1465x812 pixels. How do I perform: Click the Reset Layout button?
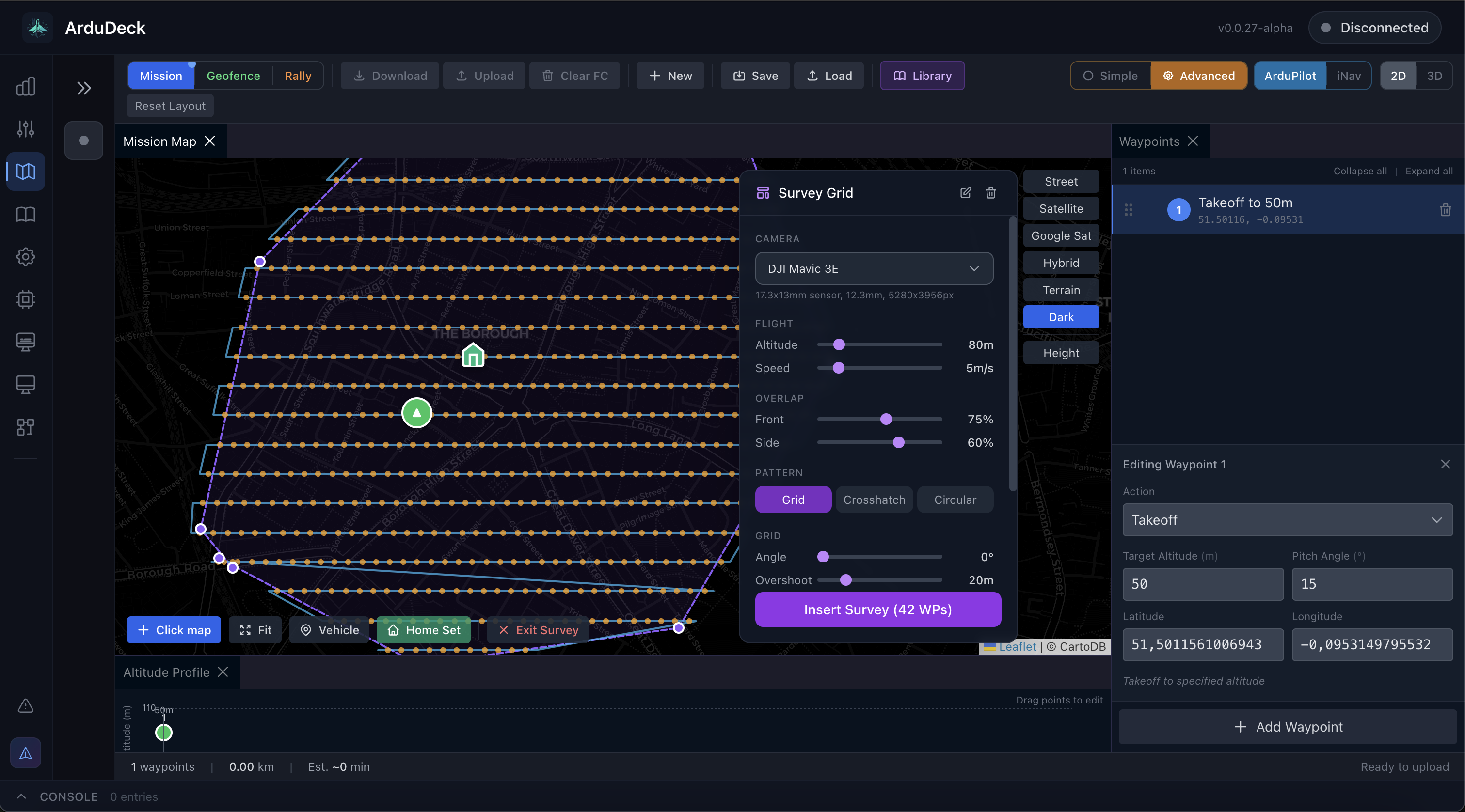coord(170,106)
